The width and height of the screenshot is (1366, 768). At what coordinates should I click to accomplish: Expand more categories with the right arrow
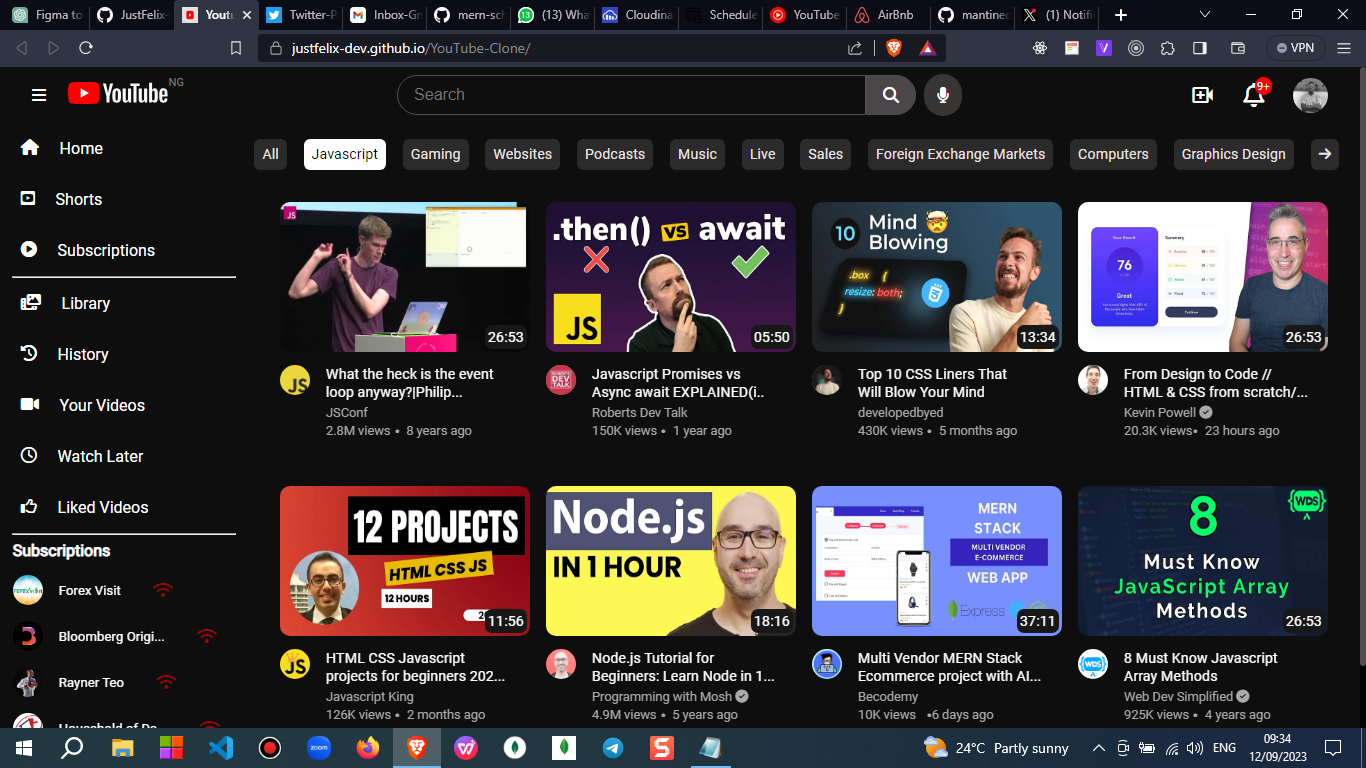[1325, 154]
